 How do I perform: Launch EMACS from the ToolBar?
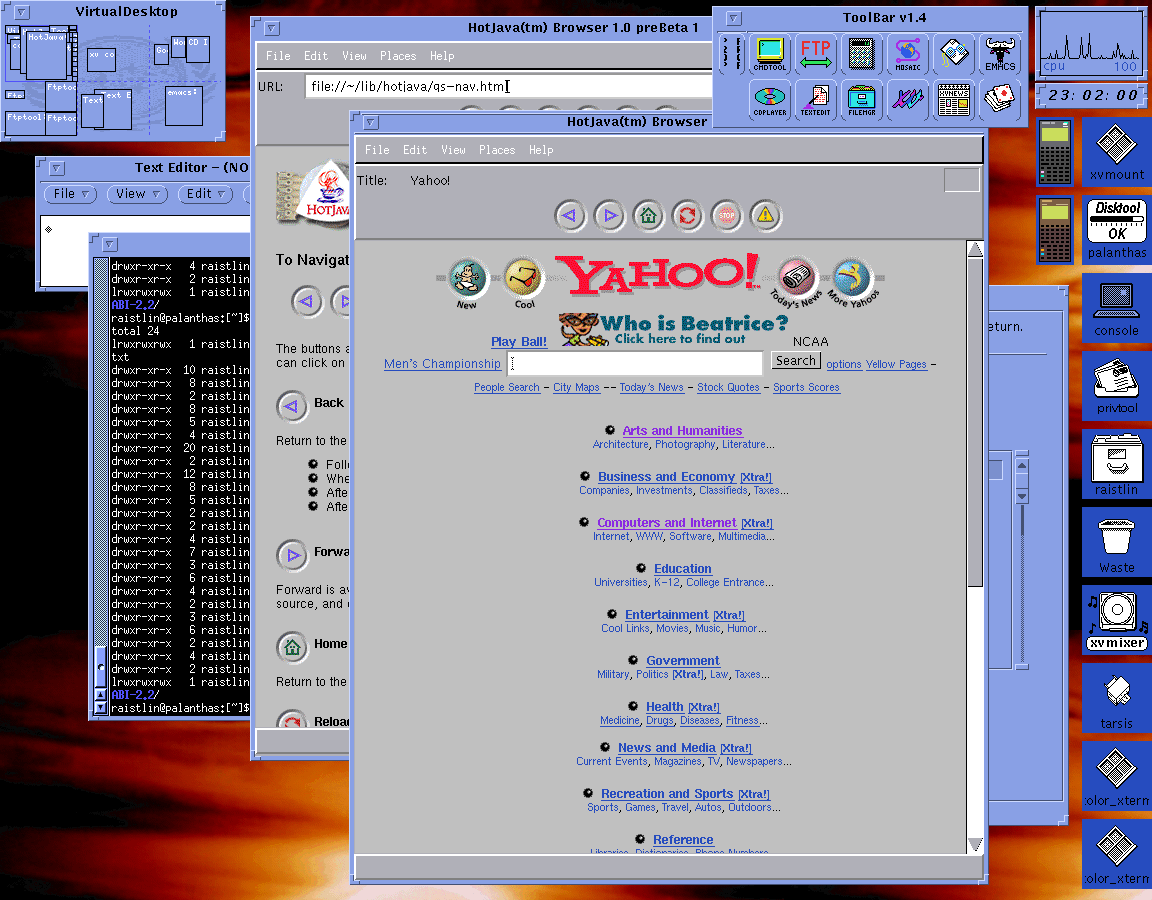pyautogui.click(x=1000, y=54)
